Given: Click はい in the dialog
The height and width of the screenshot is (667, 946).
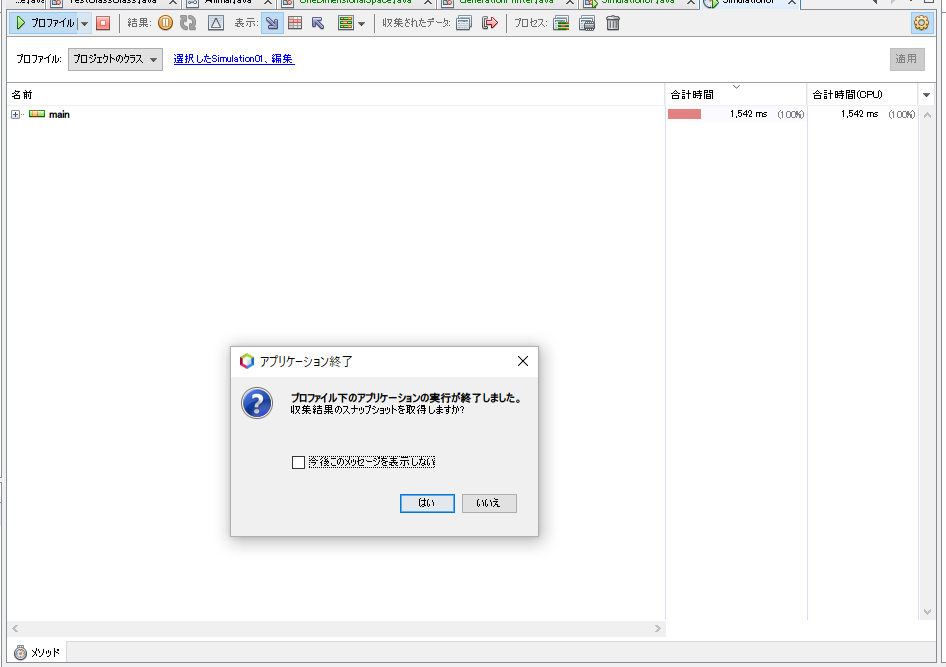Looking at the screenshot, I should 427,503.
